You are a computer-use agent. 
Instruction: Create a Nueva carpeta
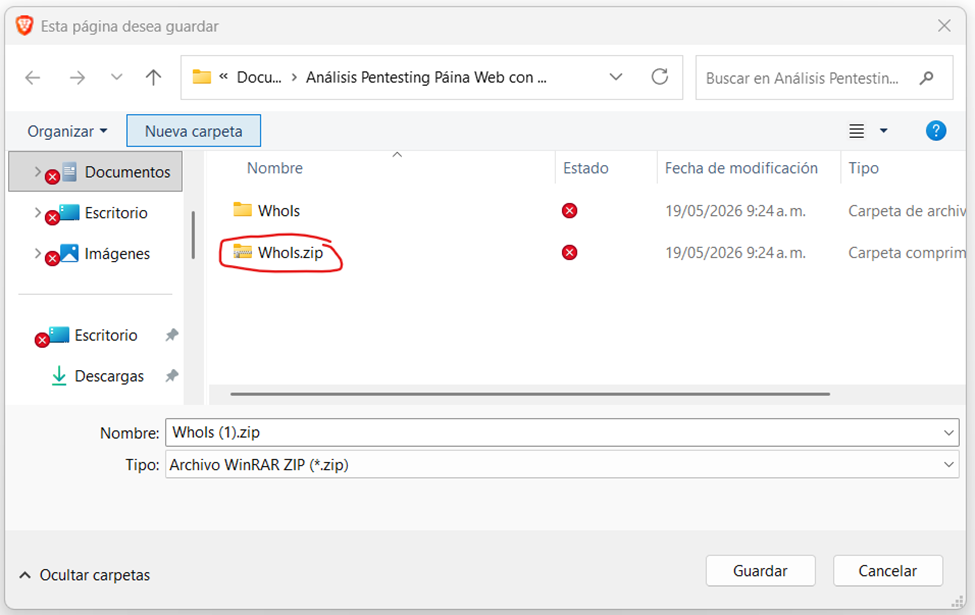click(x=193, y=131)
